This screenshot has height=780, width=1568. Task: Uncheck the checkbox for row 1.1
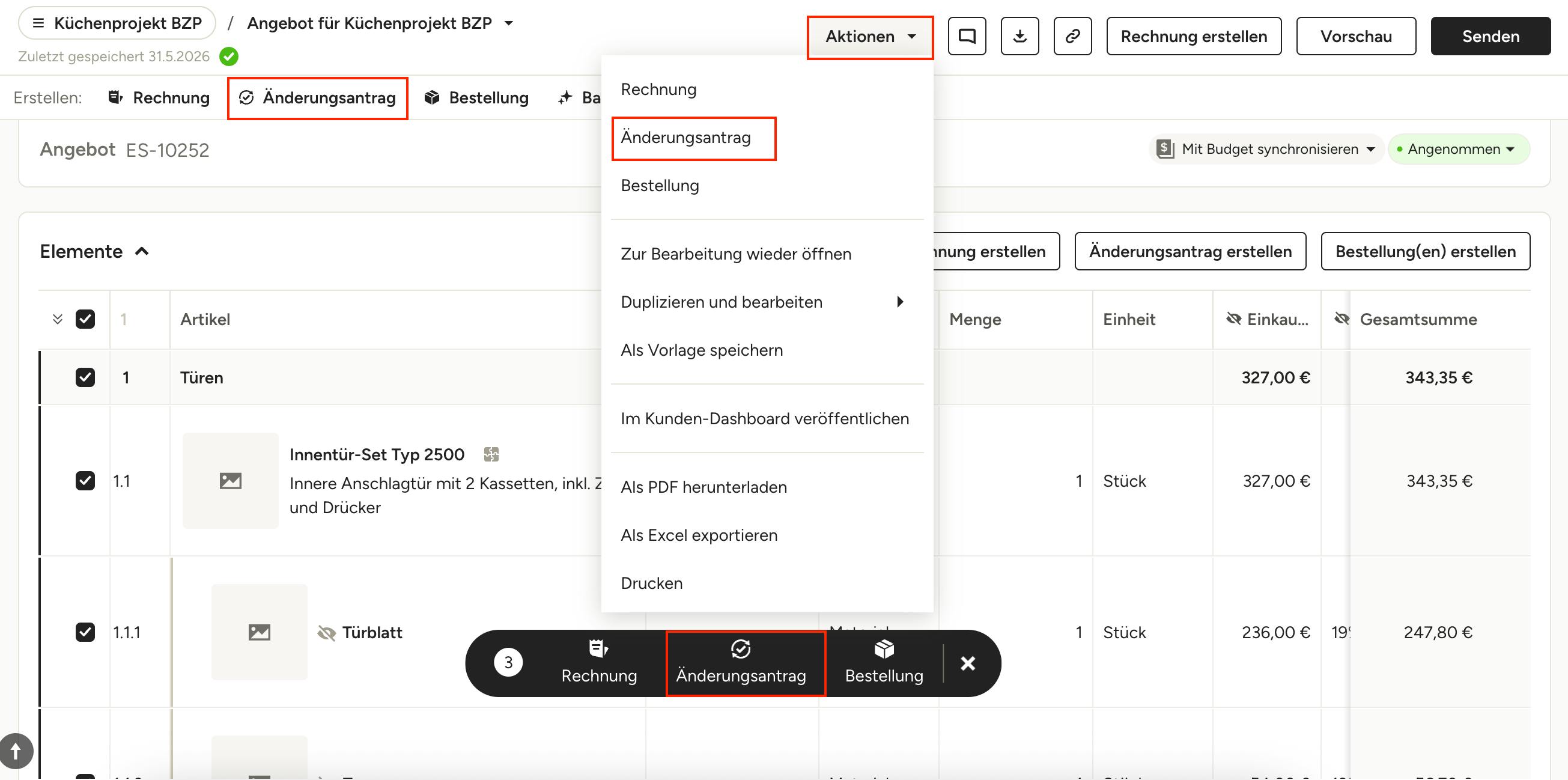coord(85,481)
